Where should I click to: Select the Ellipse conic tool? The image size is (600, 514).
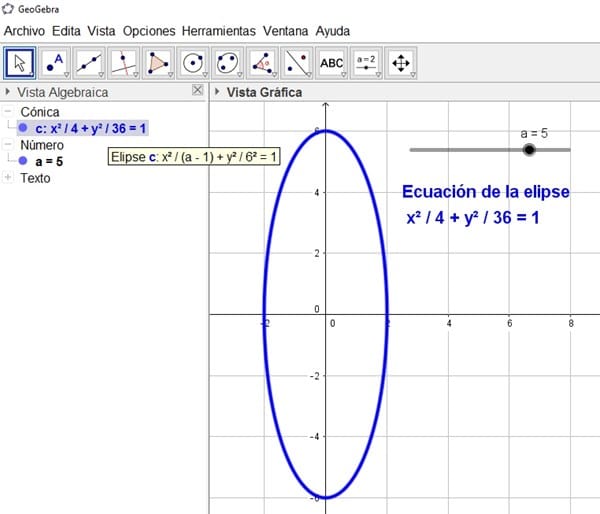[x=227, y=63]
